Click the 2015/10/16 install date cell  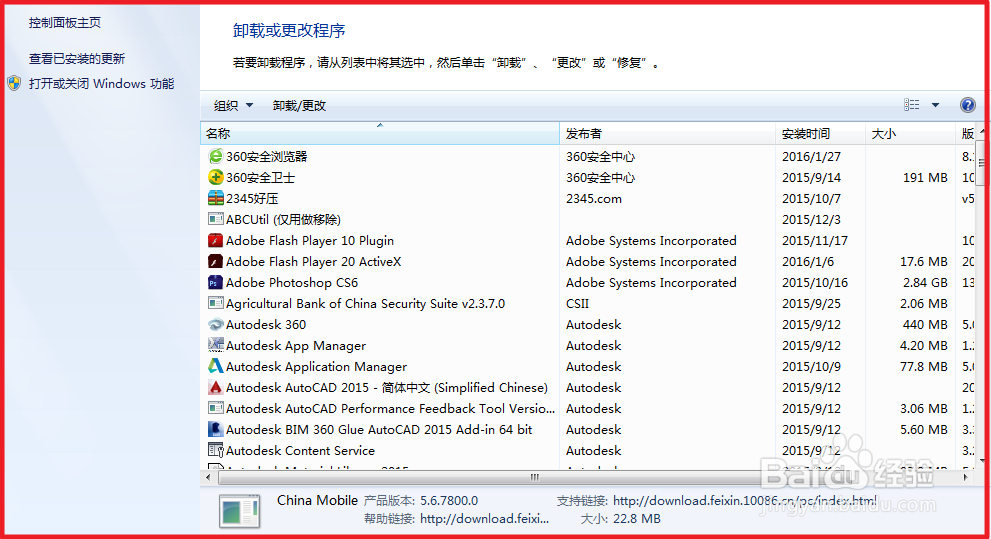815,282
